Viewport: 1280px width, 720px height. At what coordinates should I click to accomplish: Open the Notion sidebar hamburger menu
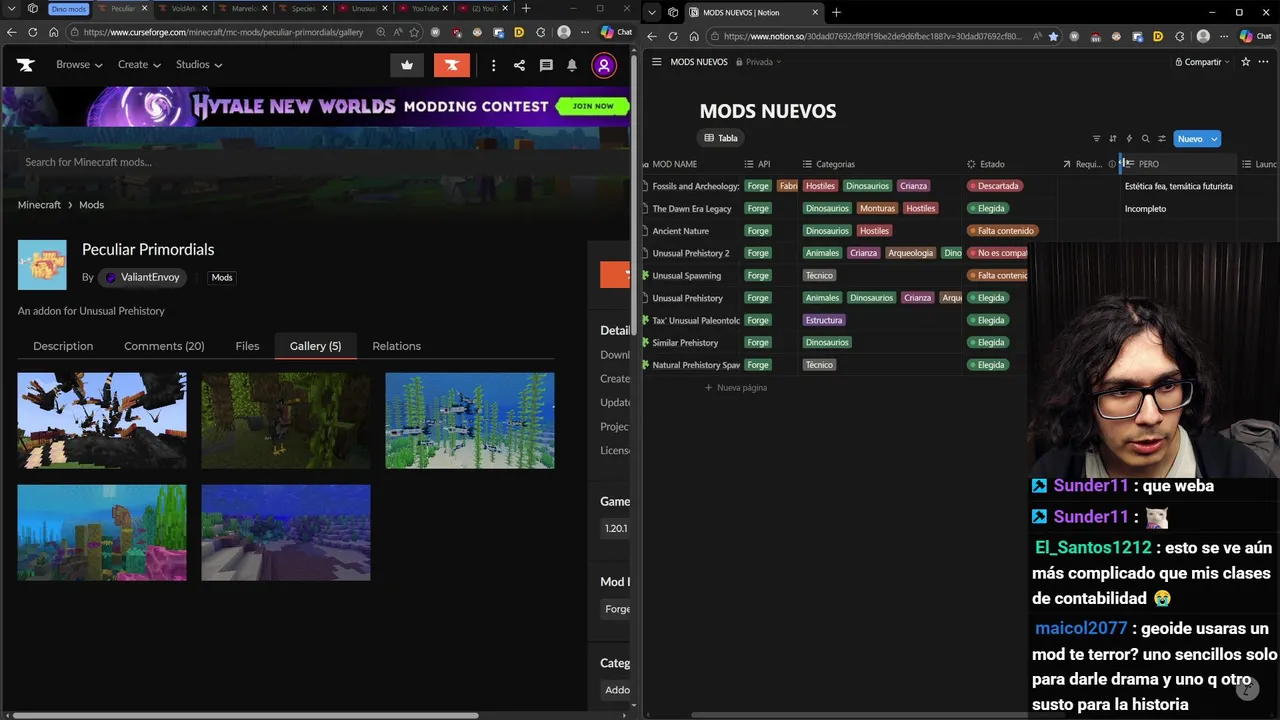656,62
